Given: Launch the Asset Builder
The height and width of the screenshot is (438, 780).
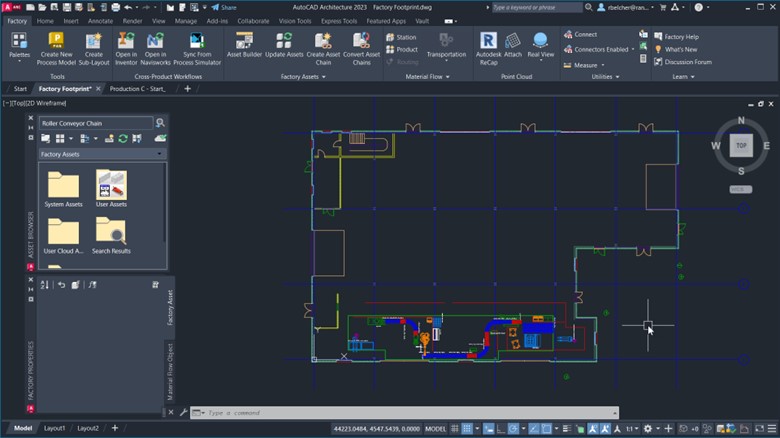Looking at the screenshot, I should [x=244, y=45].
